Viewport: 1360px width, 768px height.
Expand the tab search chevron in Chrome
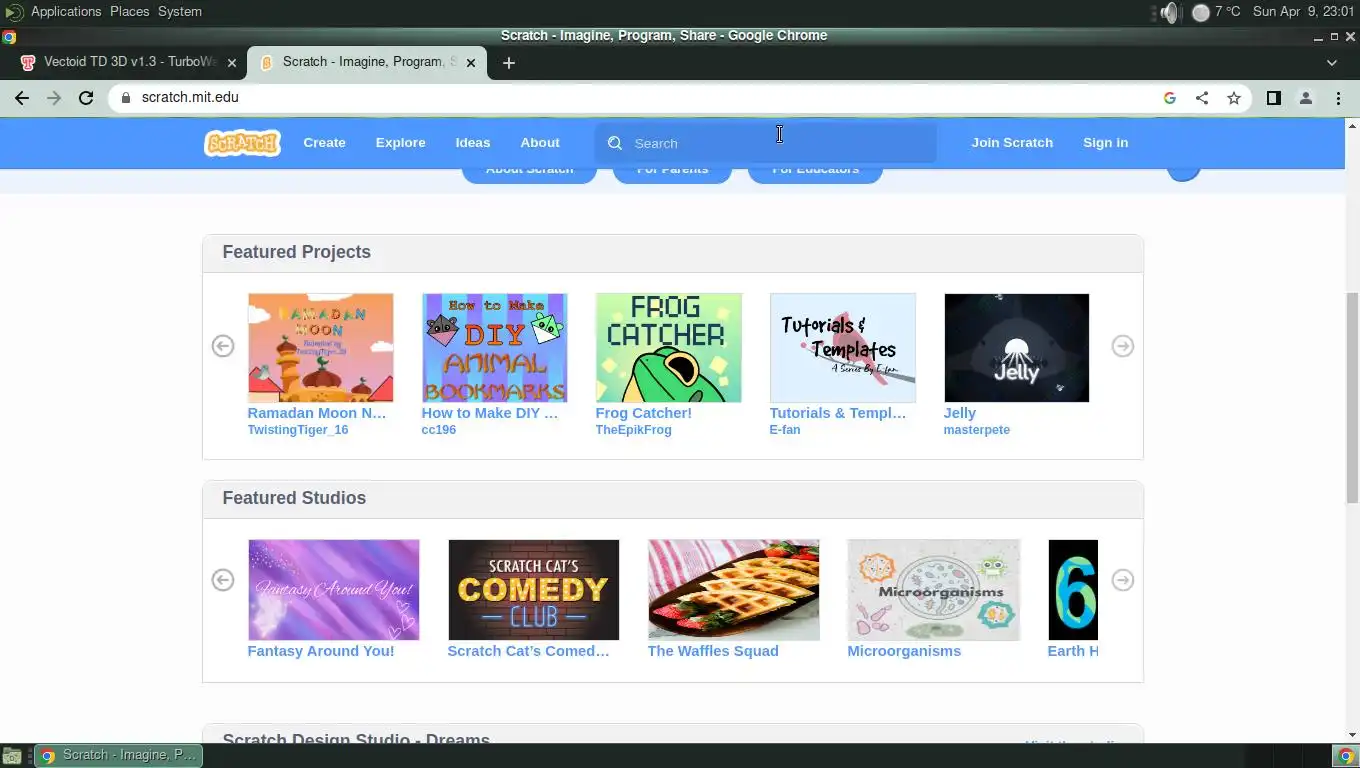coord(1332,63)
